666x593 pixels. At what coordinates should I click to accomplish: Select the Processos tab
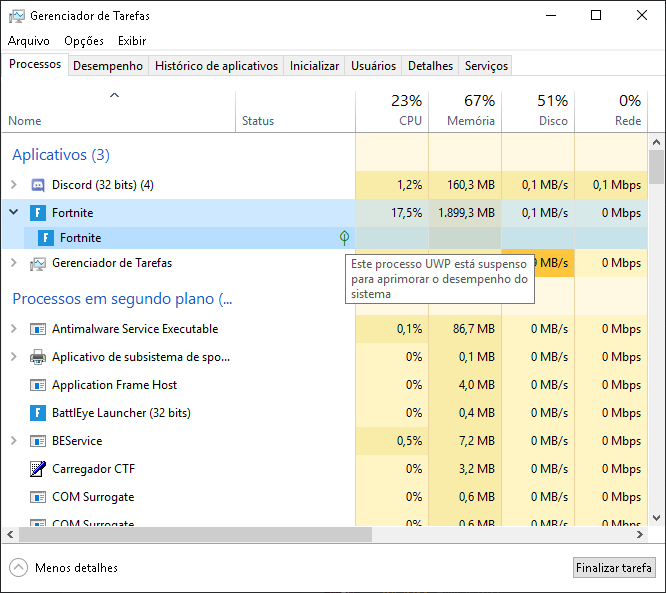point(35,64)
